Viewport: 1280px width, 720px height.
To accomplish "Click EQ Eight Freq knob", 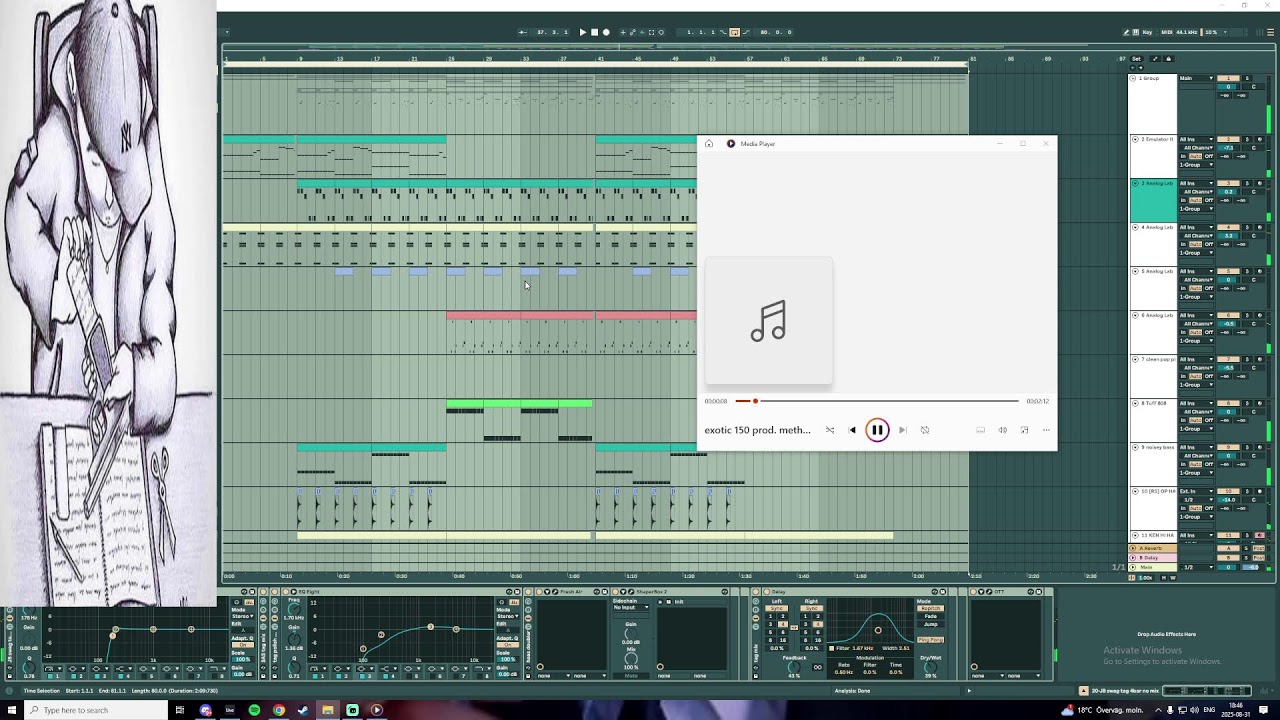I will click(294, 608).
